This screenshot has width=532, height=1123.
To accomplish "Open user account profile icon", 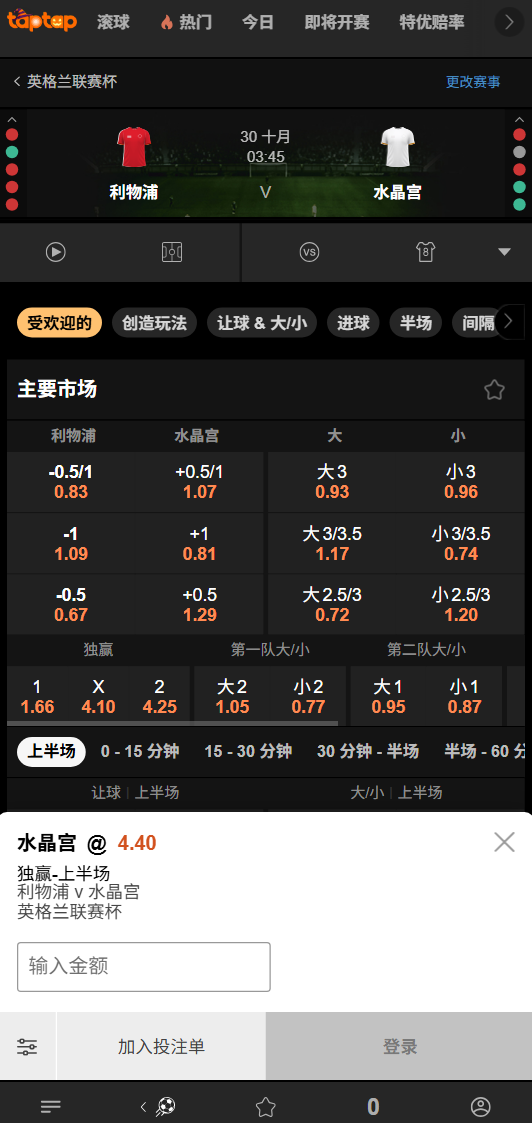I will click(480, 1107).
